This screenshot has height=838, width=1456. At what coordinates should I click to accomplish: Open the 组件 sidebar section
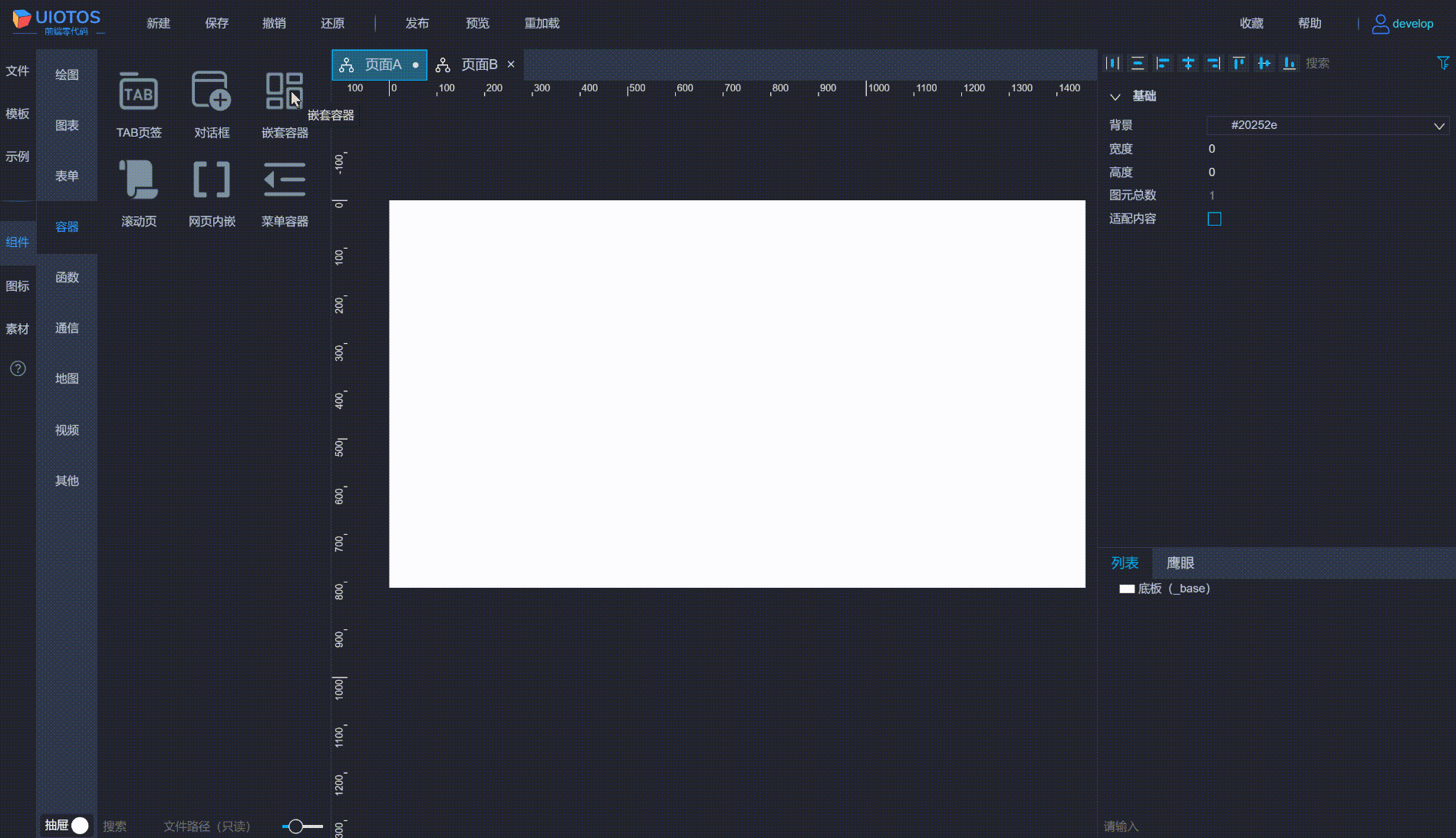[18, 242]
